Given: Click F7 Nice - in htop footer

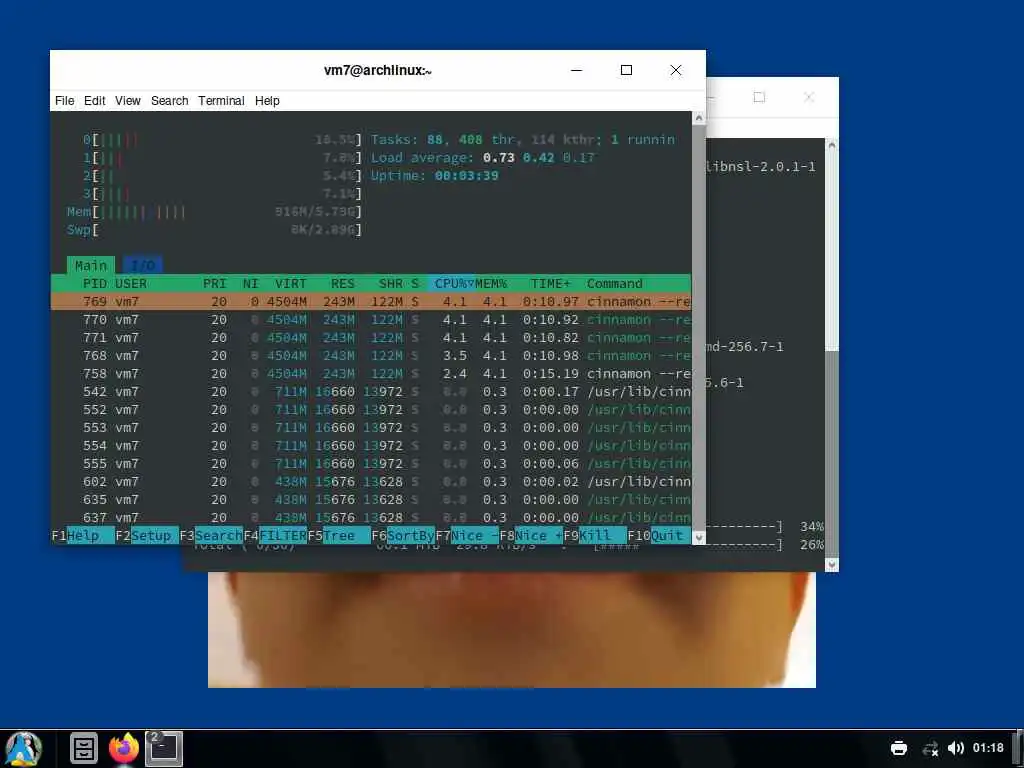Looking at the screenshot, I should coord(467,536).
